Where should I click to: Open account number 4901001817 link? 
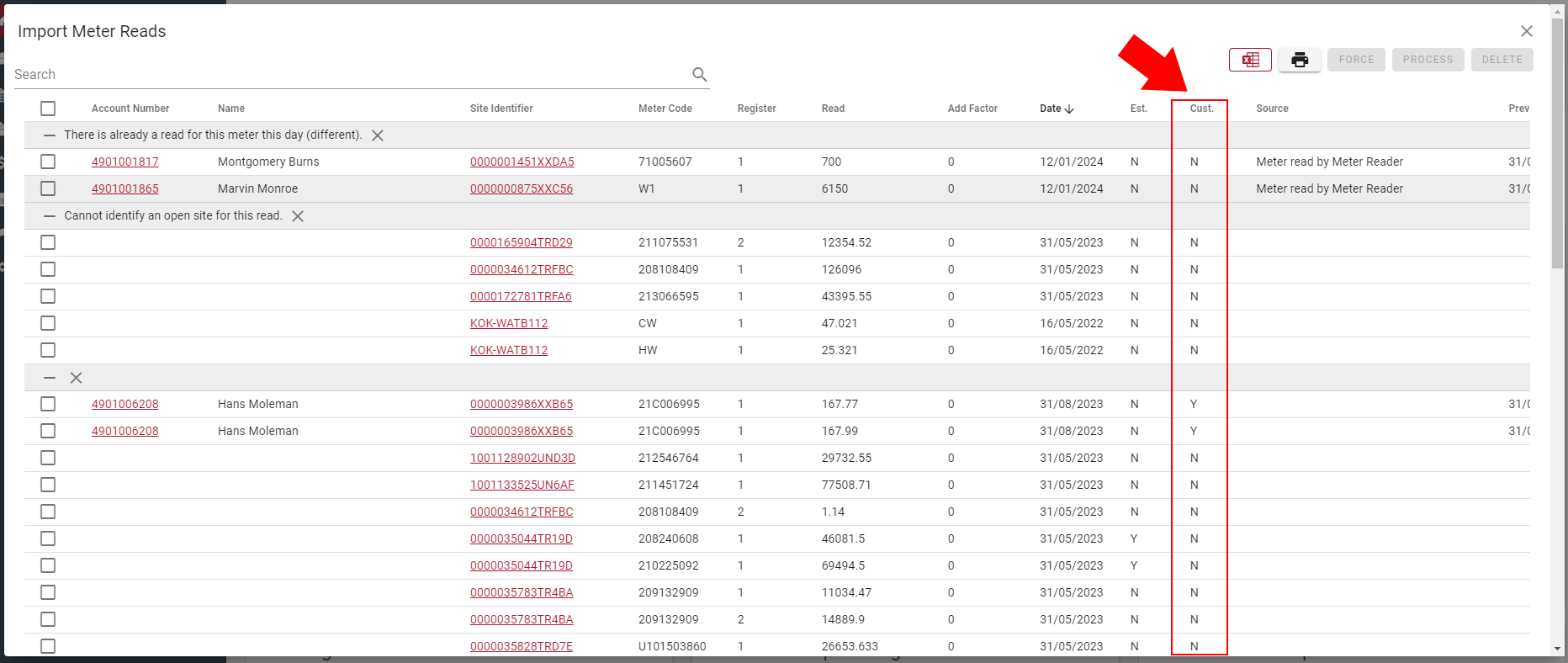pos(125,162)
